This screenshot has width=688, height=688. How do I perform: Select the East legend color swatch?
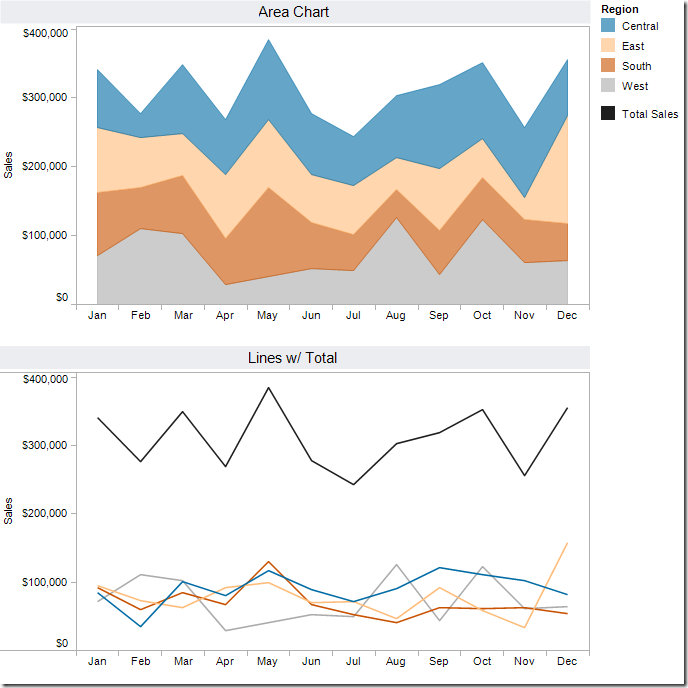point(608,45)
